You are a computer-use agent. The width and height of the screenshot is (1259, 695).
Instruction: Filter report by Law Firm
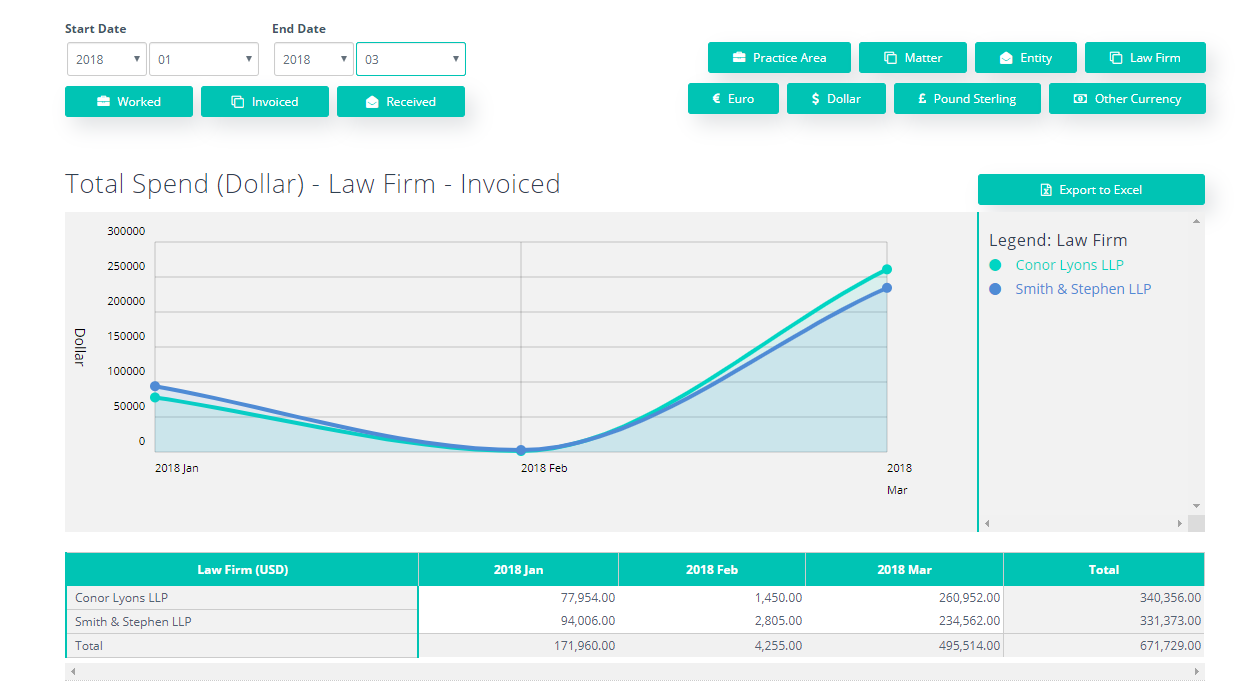click(1145, 57)
